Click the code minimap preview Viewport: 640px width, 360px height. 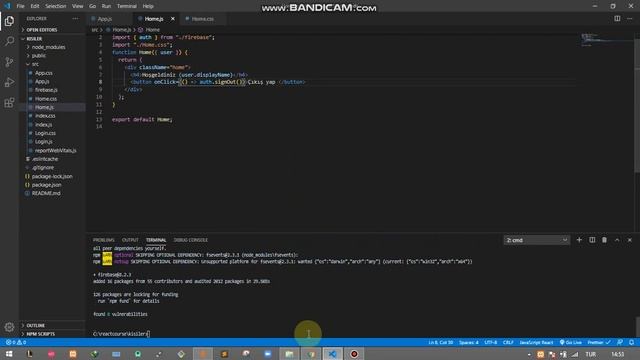(607, 40)
